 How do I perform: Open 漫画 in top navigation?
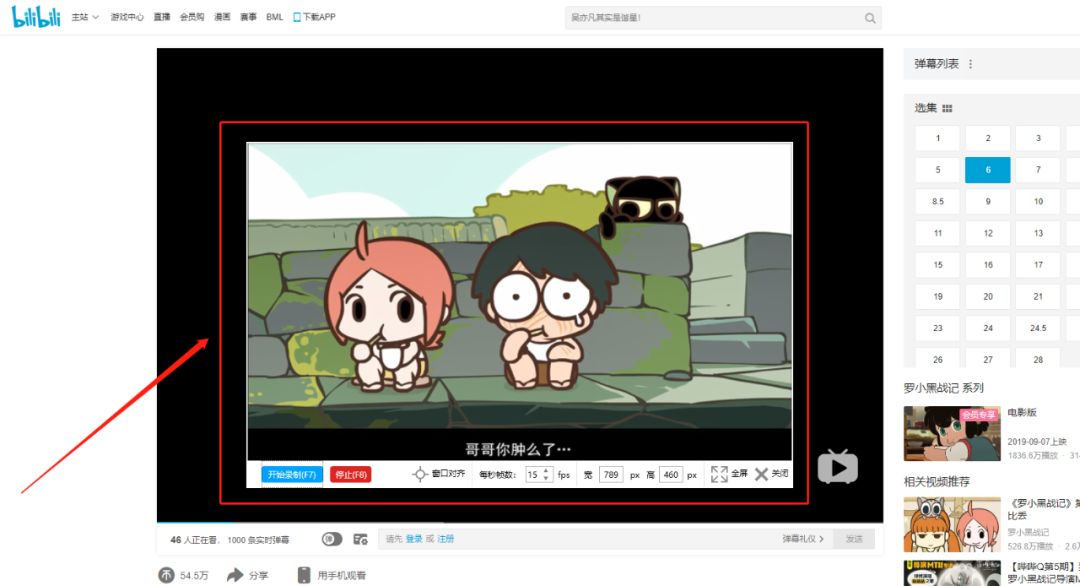tap(222, 17)
